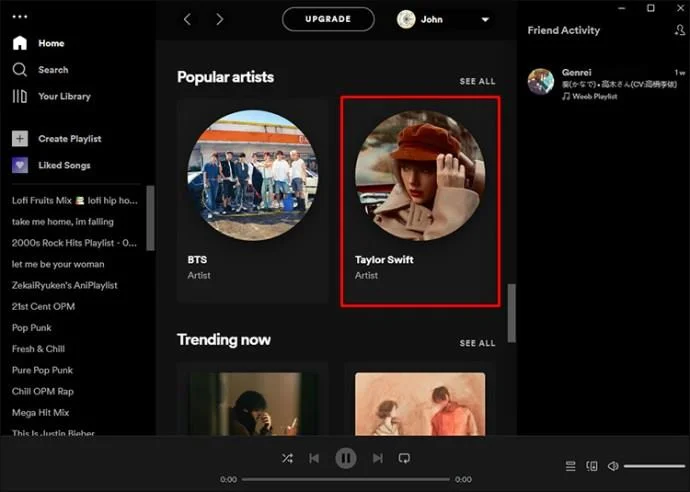Toggle repeat mode

coord(404,459)
